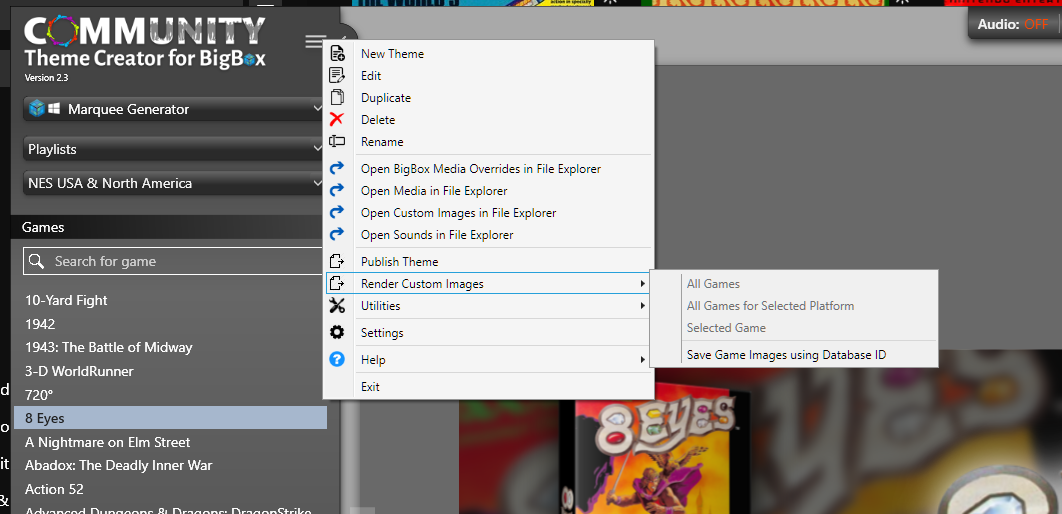This screenshot has height=514, width=1062.
Task: Open the Playlists dropdown
Action: coord(173,149)
